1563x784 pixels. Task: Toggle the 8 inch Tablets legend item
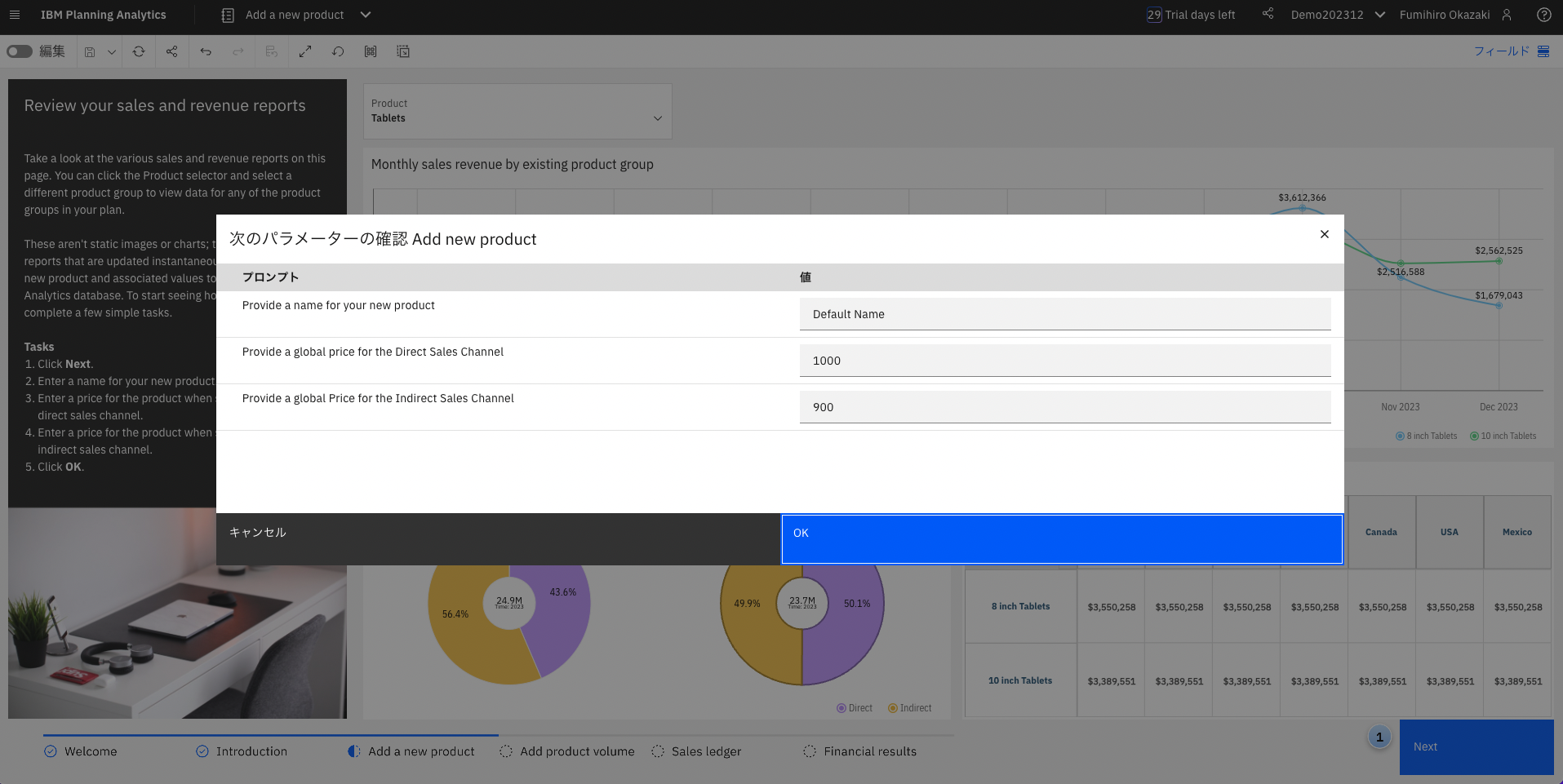(1427, 436)
